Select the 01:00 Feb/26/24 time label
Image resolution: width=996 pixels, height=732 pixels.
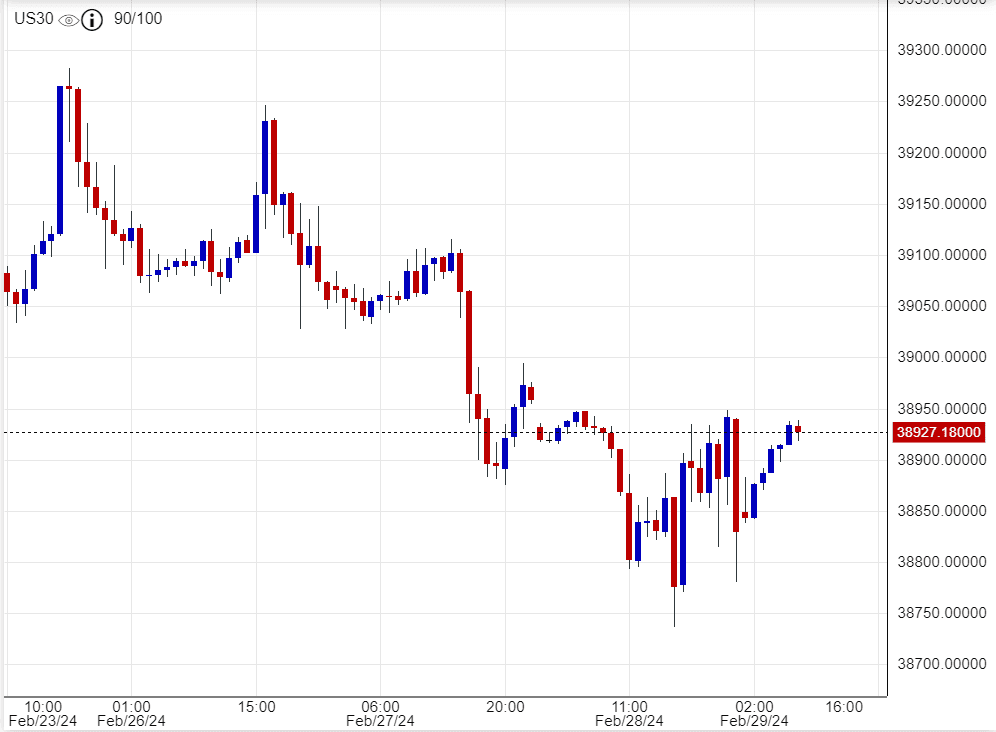(x=131, y=713)
